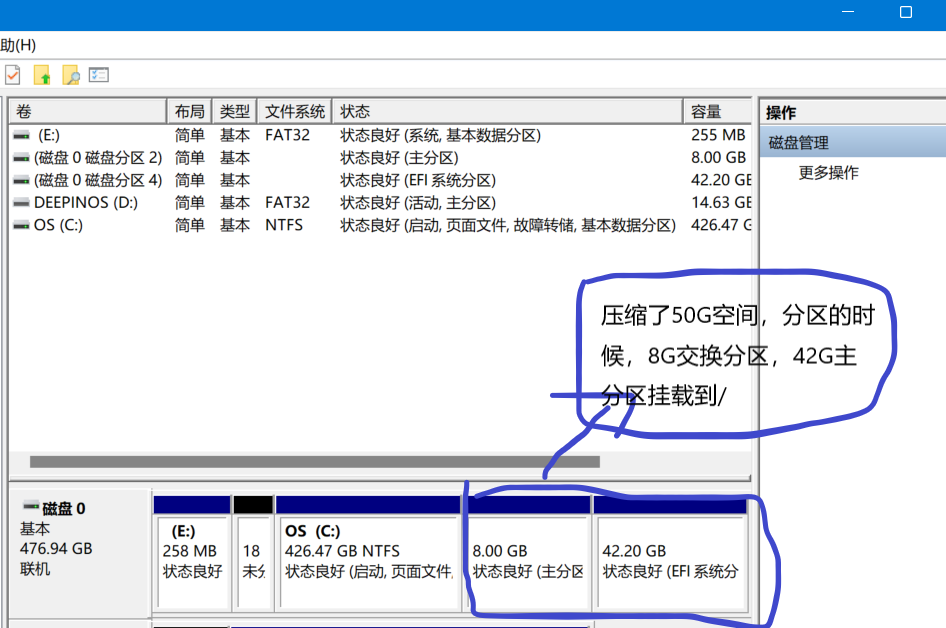Click the drive icon next to OS (C:)
Screen dimensions: 946x628
[21, 226]
